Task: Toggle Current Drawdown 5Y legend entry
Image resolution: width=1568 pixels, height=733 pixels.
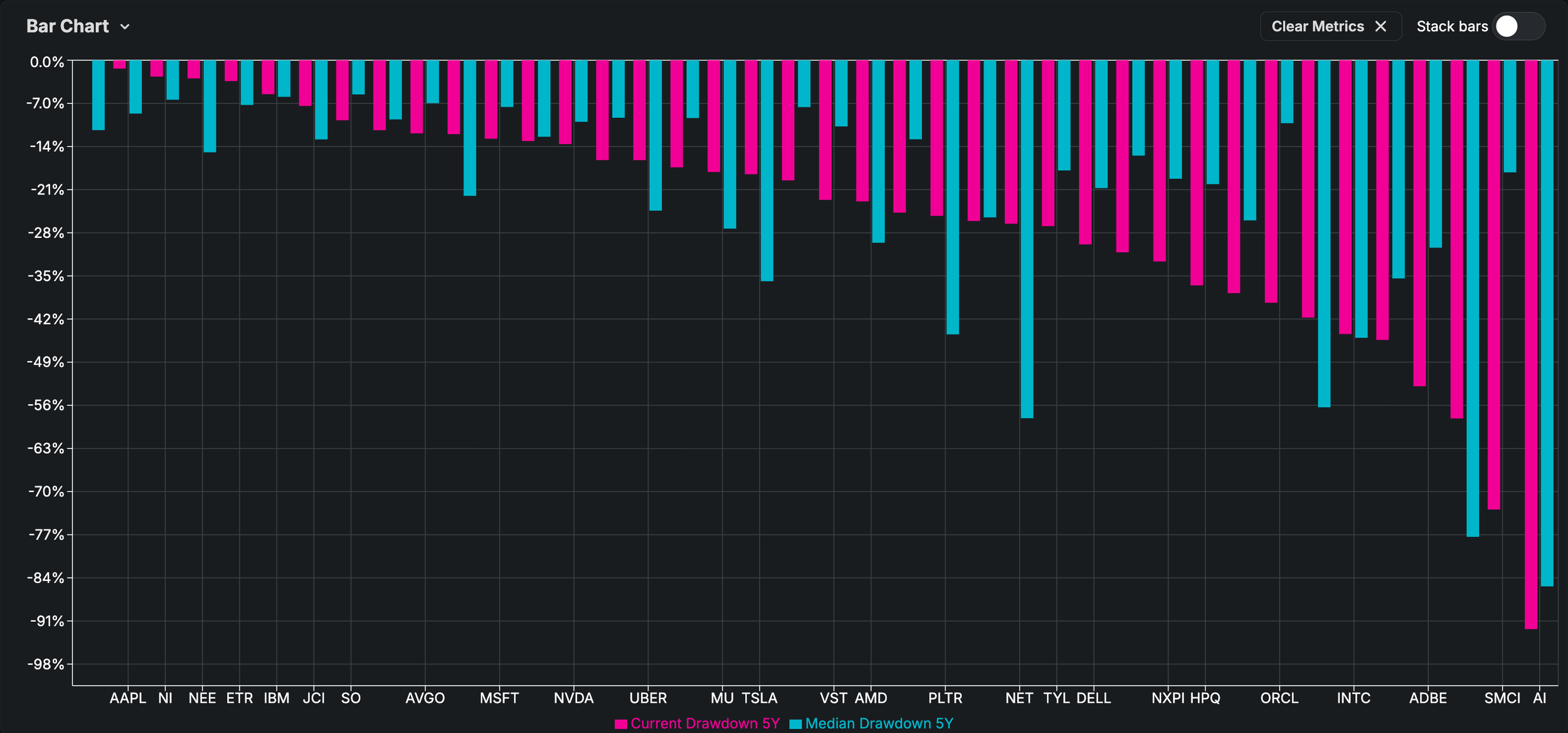Action: click(704, 723)
